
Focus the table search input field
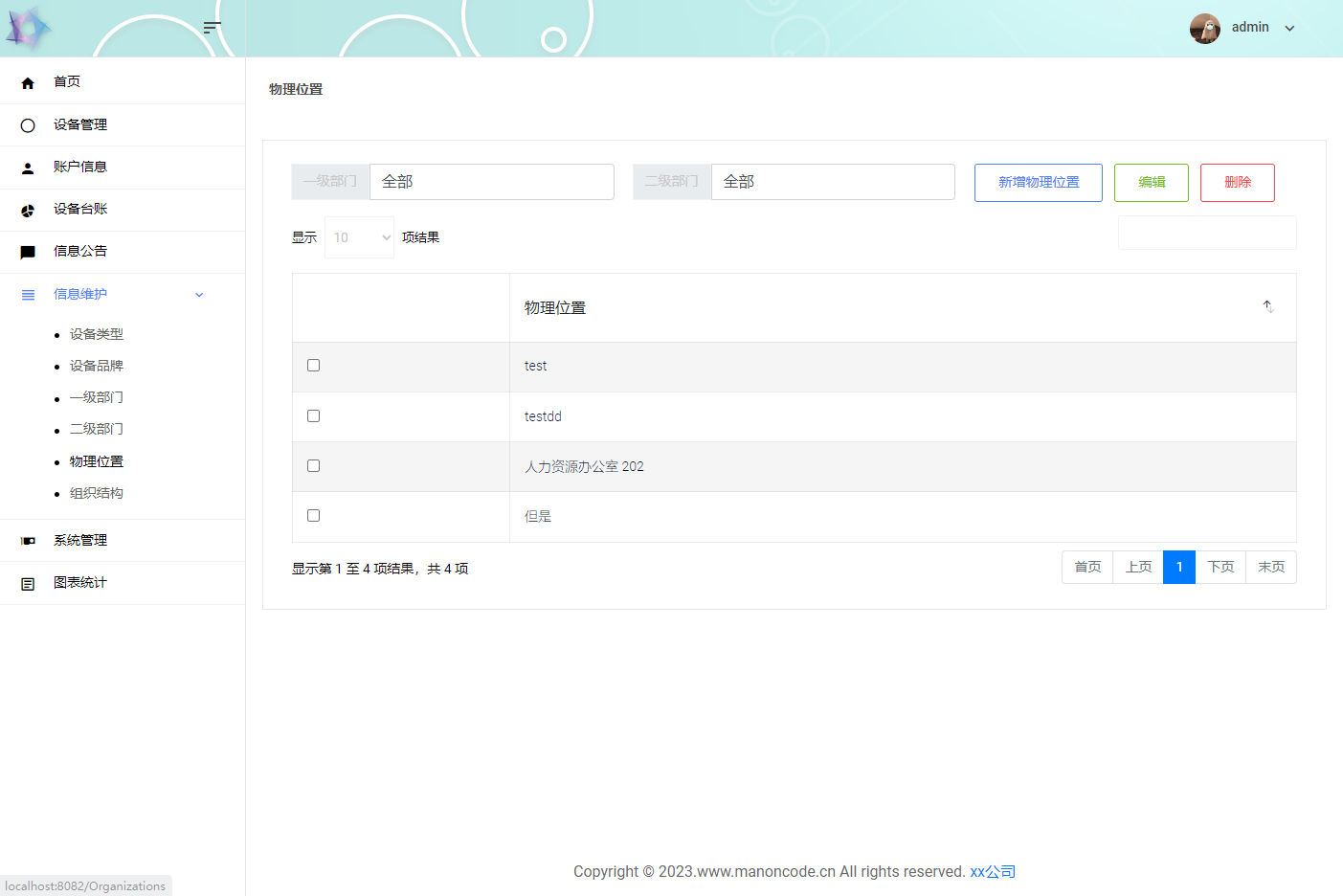click(1207, 233)
